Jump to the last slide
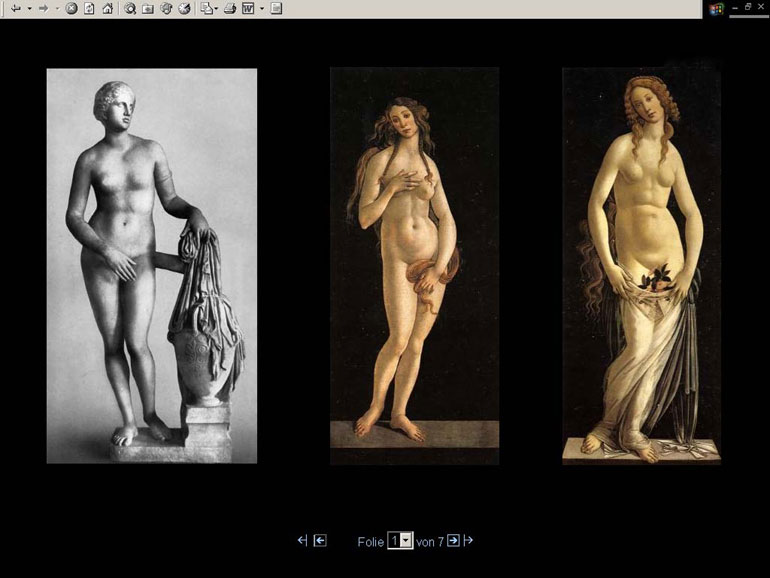 (x=468, y=541)
